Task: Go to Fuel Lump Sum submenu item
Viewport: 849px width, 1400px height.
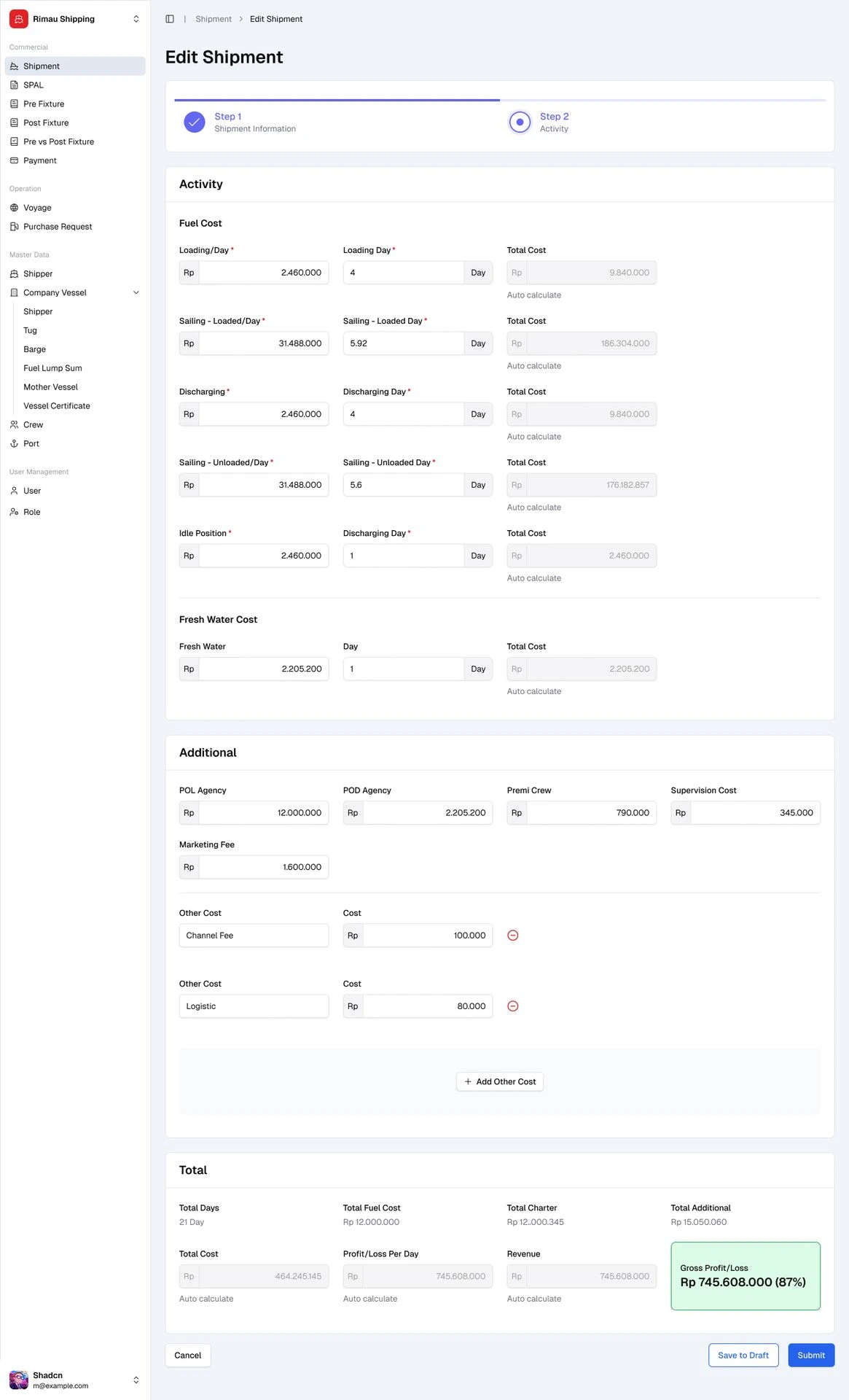Action: click(x=52, y=368)
